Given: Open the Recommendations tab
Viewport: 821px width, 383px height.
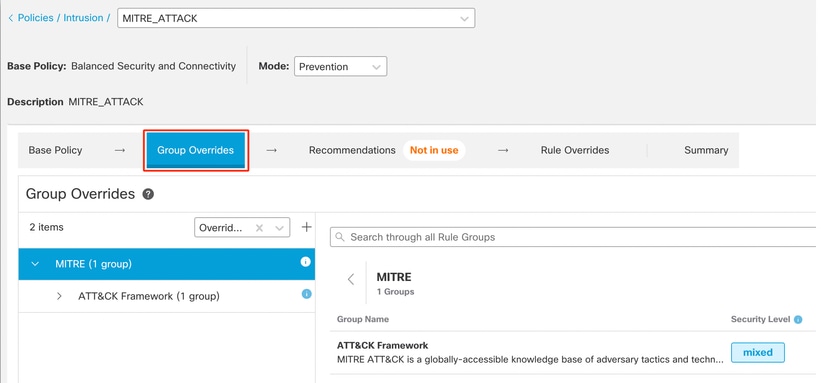Looking at the screenshot, I should [352, 150].
